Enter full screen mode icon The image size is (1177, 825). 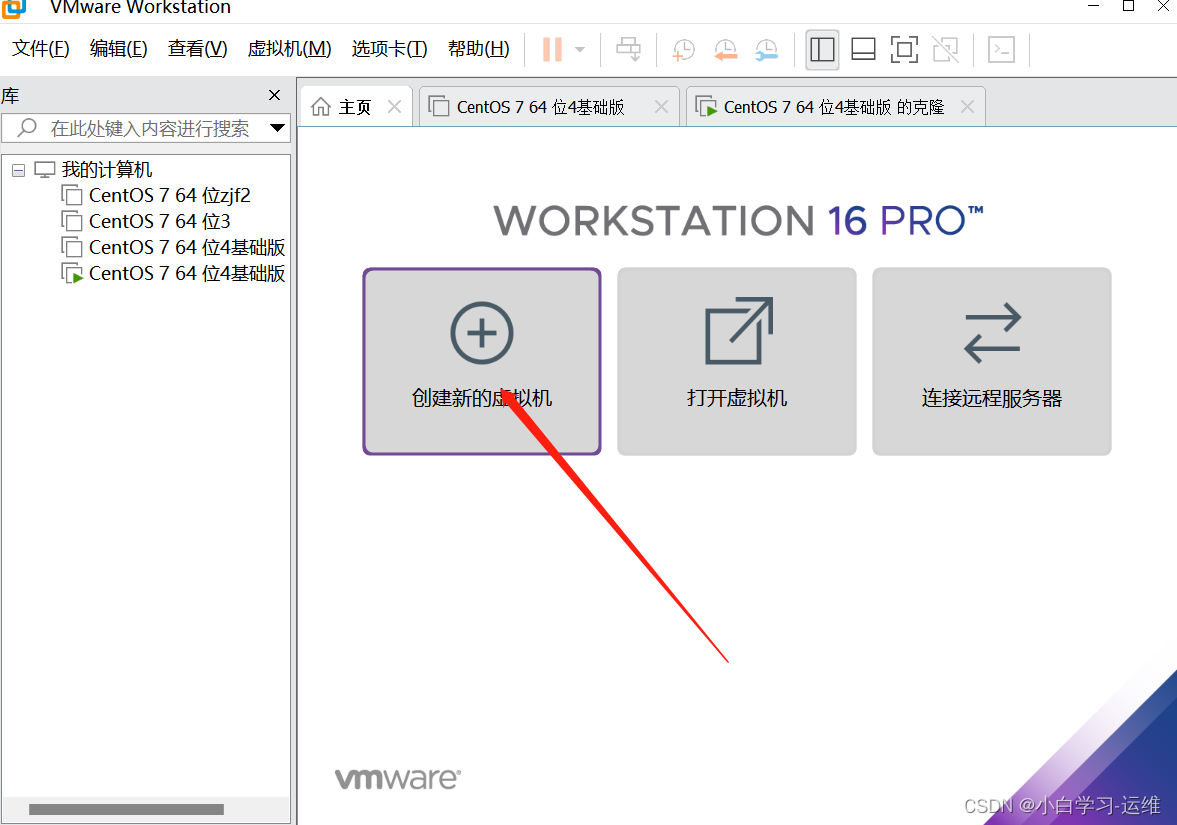point(904,50)
